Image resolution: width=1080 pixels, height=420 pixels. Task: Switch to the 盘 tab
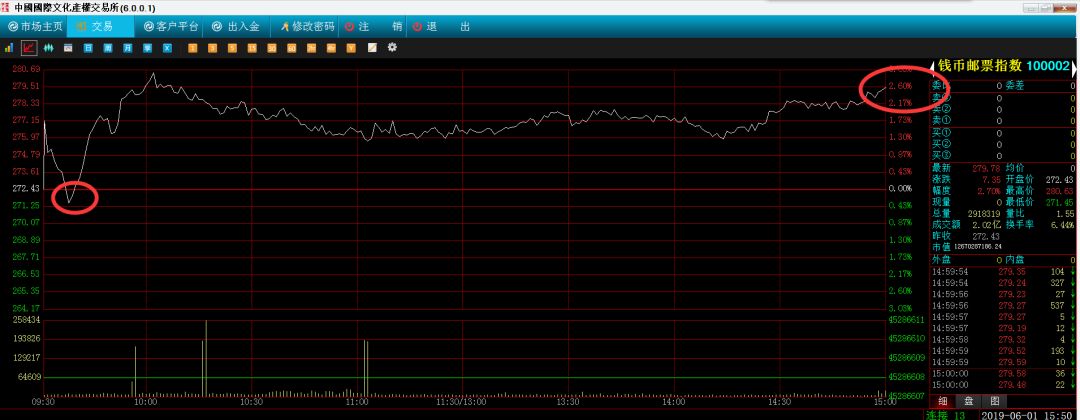pos(968,401)
